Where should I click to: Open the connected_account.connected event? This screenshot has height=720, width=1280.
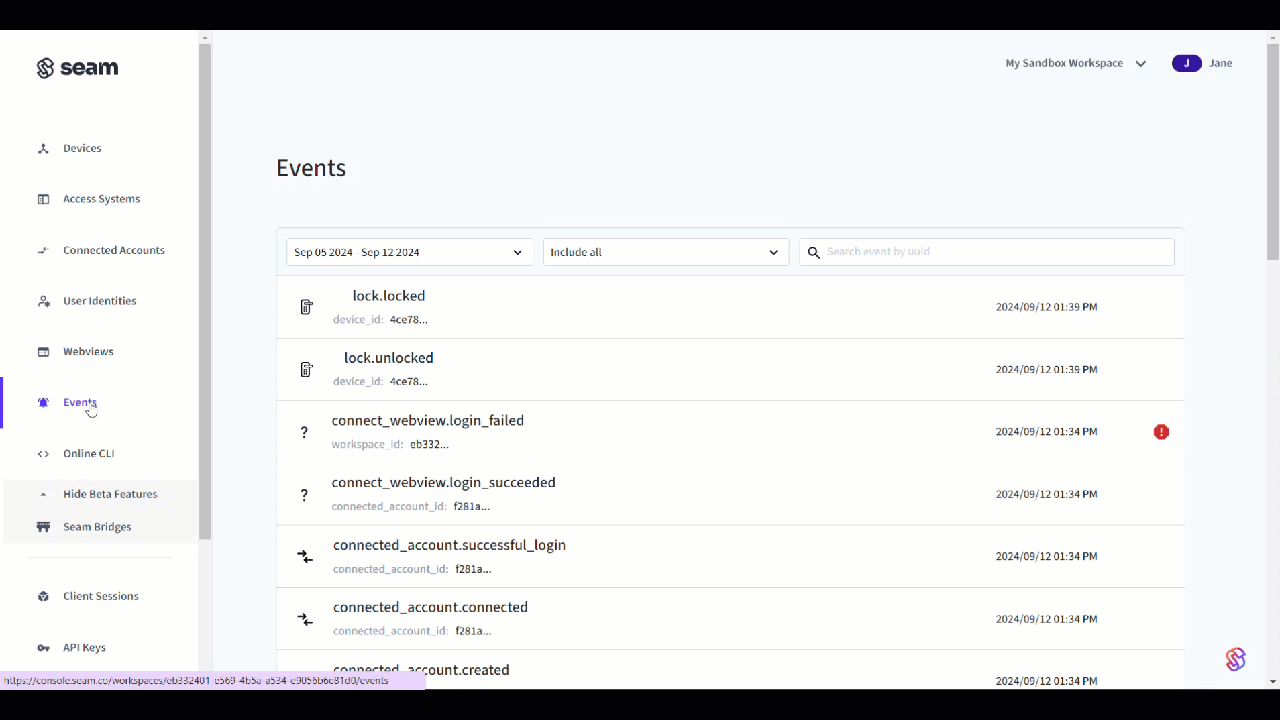click(x=731, y=619)
